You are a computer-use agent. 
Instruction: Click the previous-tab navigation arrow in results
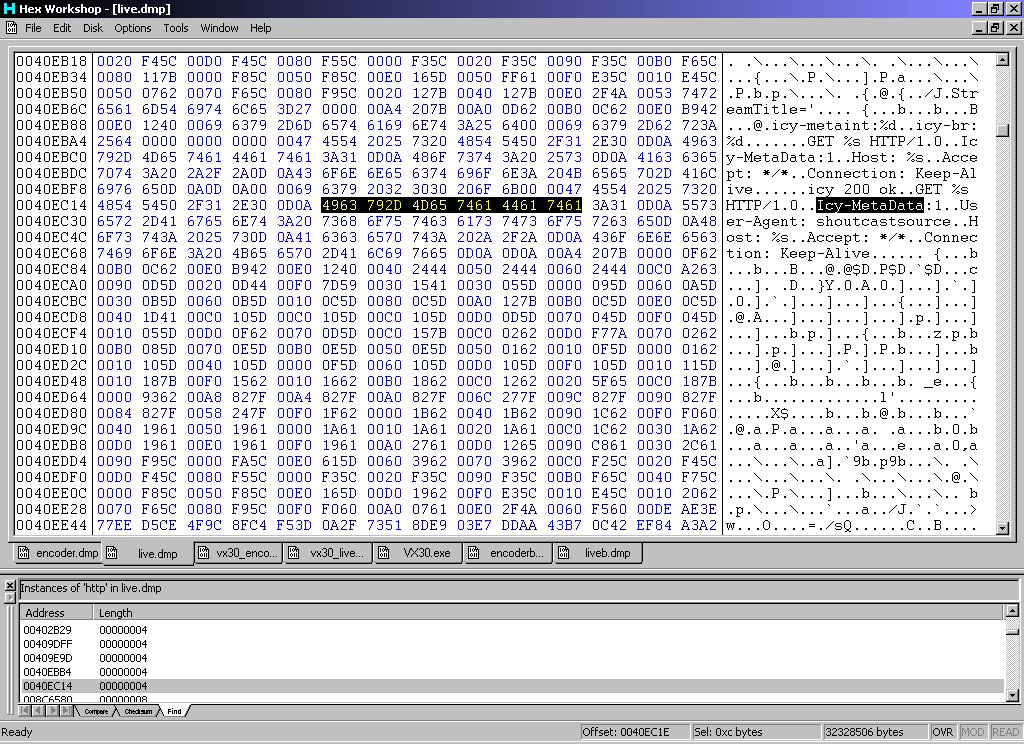point(38,711)
